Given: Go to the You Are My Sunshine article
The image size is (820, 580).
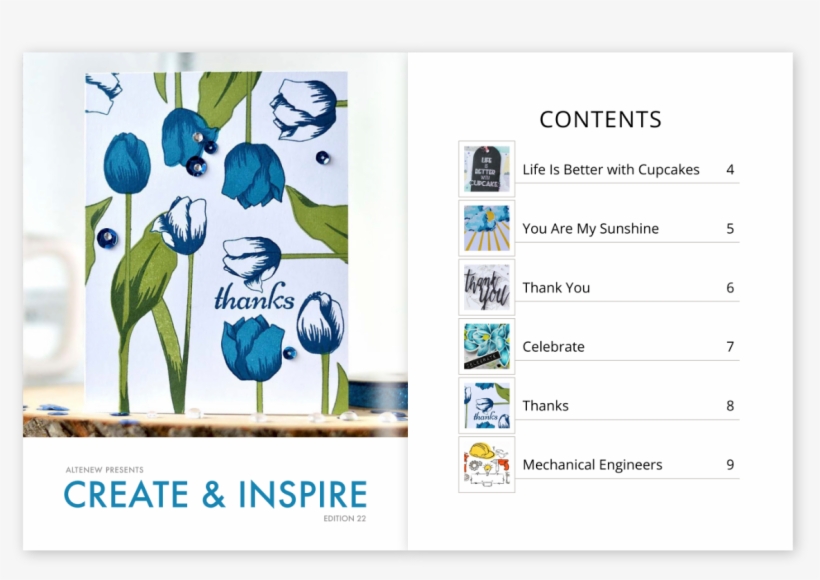Looking at the screenshot, I should click(x=591, y=228).
